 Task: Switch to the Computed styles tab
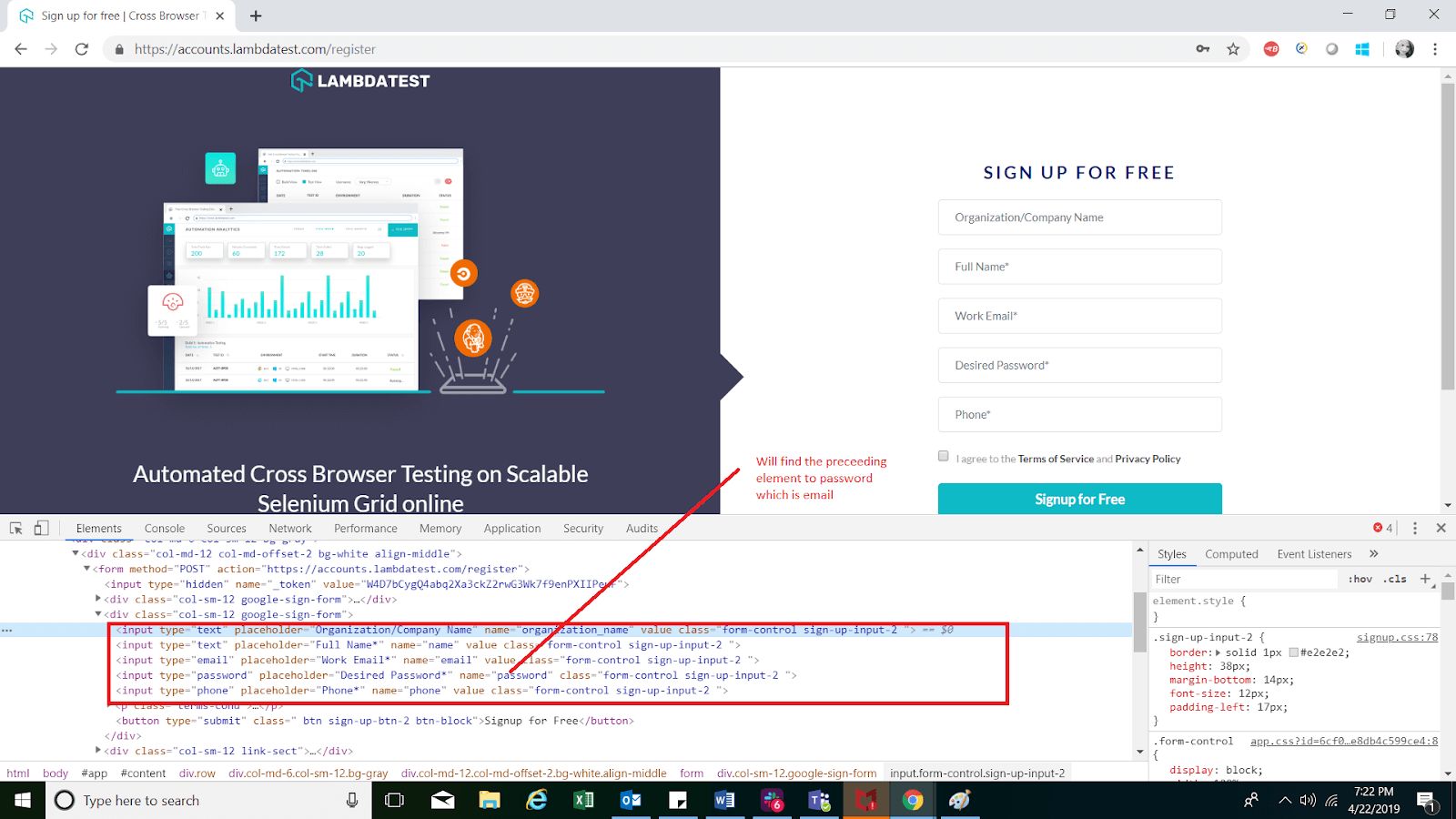[x=1231, y=553]
